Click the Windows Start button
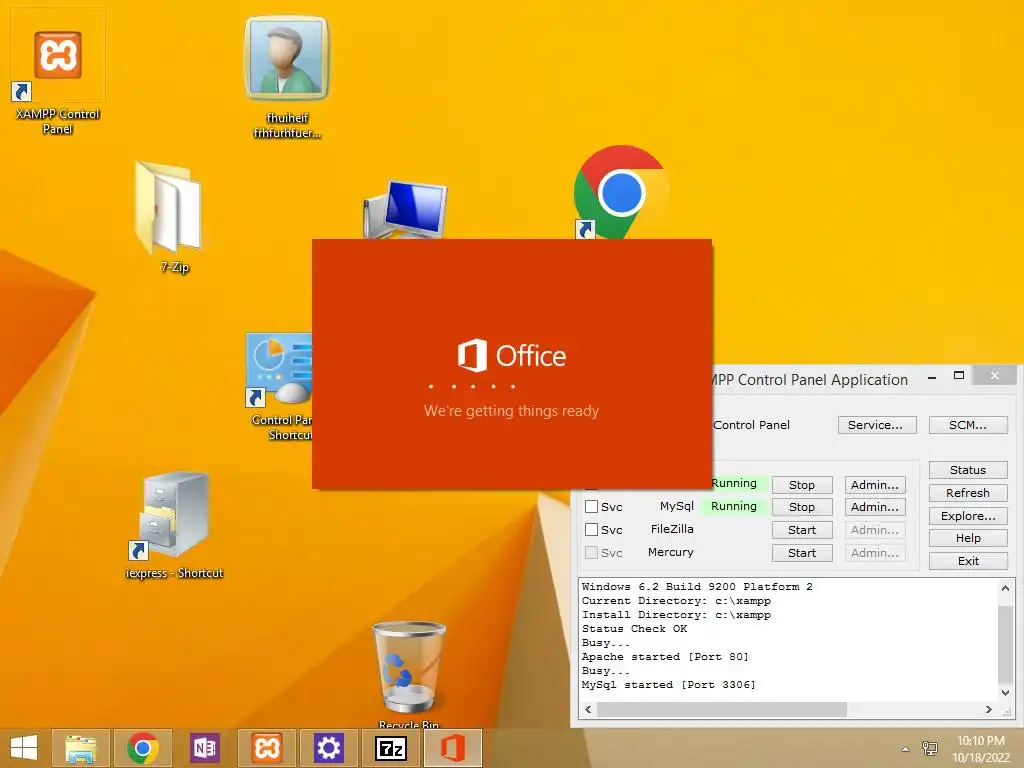This screenshot has height=768, width=1024. click(24, 748)
